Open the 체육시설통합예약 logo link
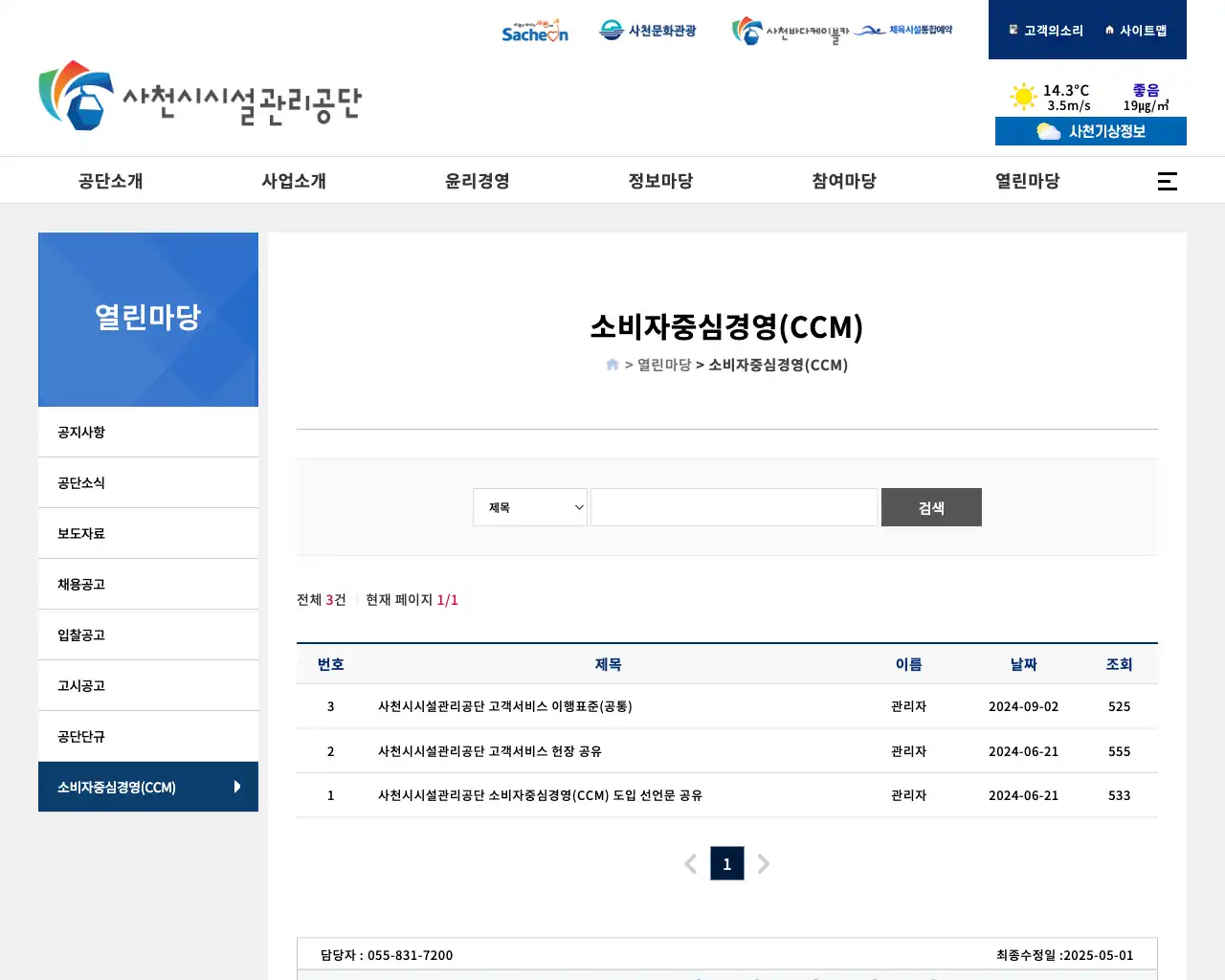The image size is (1225, 980). tap(903, 31)
